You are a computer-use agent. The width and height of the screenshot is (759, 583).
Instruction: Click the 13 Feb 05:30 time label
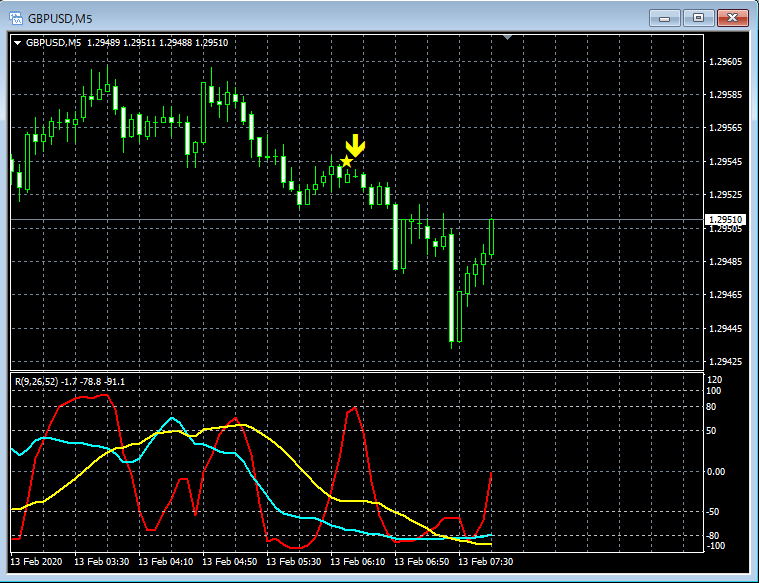tap(294, 562)
